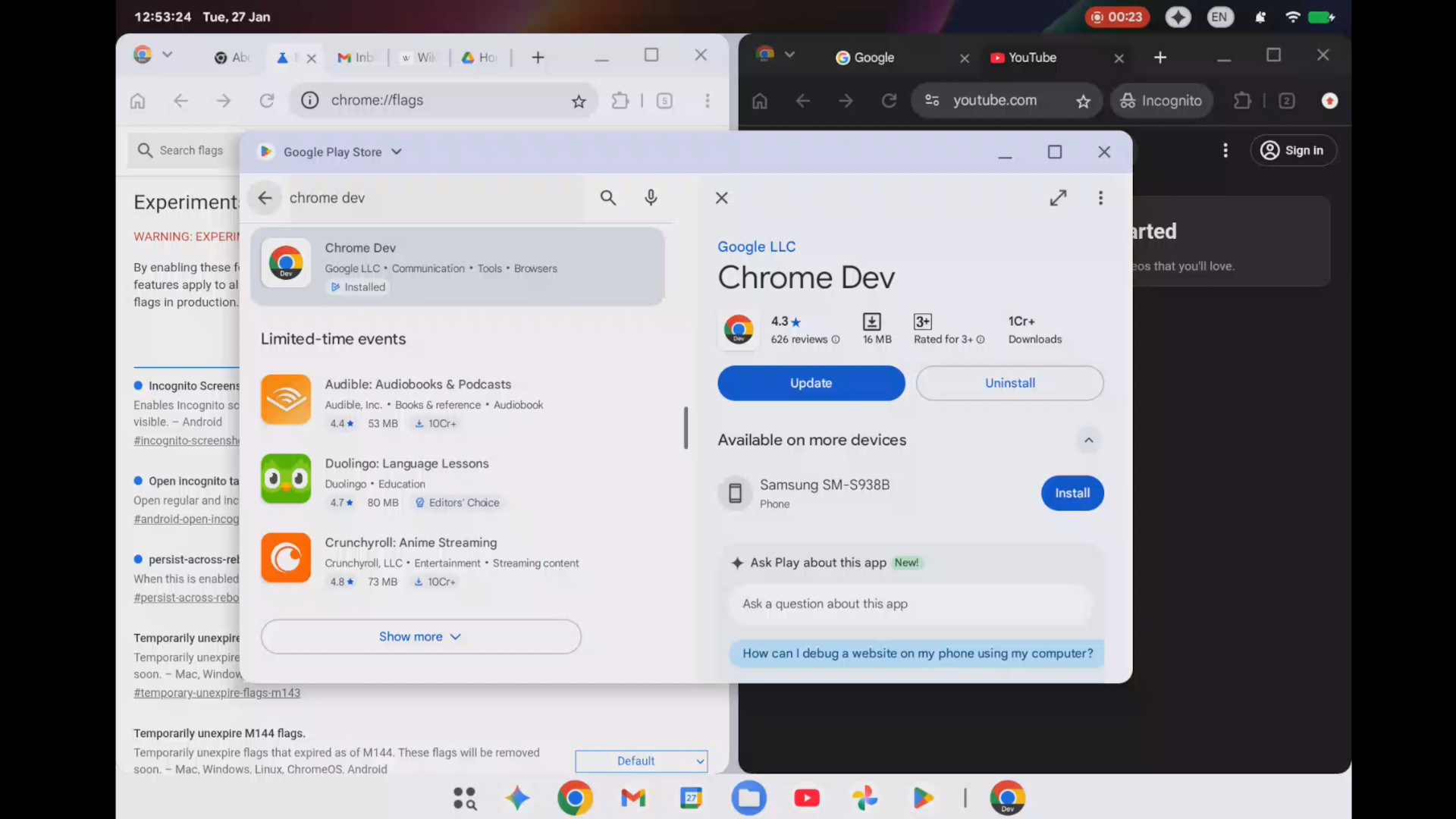Launch Gemini from the shelf
1456x819 pixels.
tap(519, 798)
